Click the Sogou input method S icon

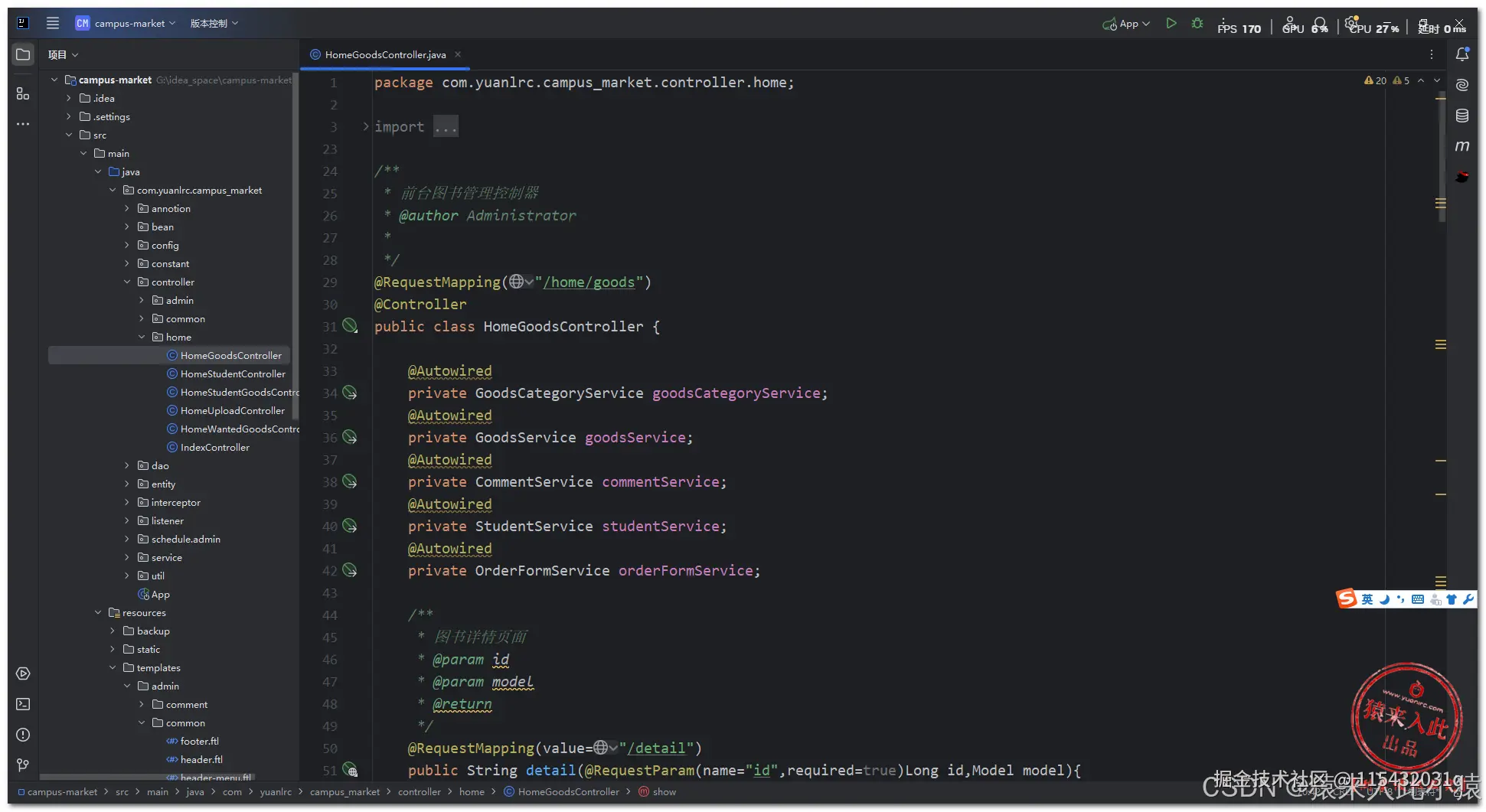(1347, 598)
